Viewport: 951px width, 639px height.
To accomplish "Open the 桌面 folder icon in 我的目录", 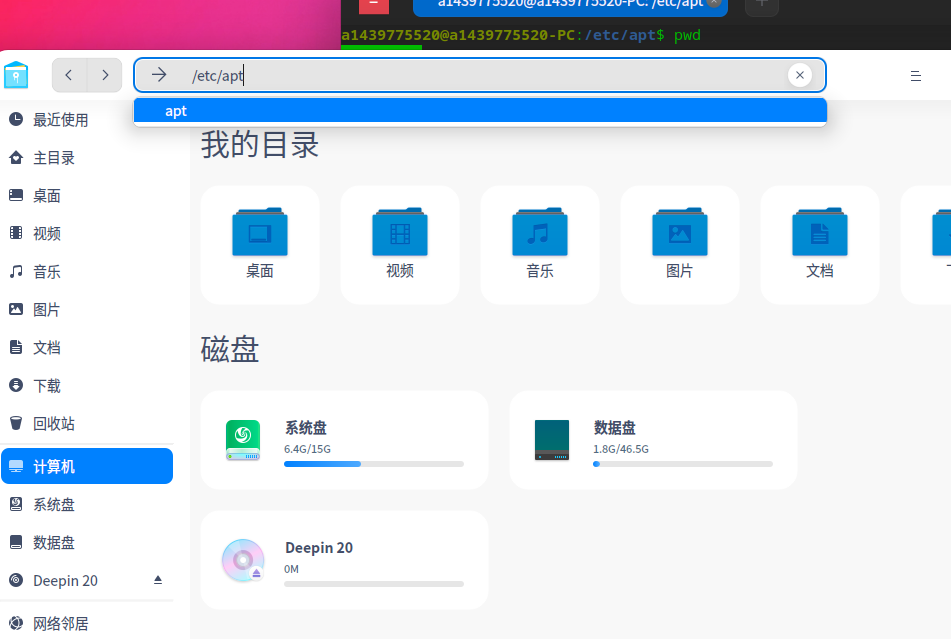I will point(260,232).
